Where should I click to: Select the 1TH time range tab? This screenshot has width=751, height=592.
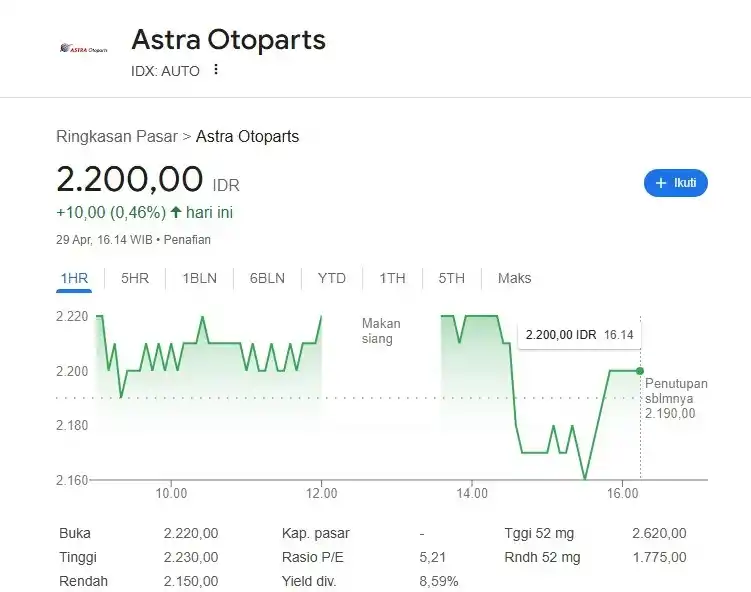392,278
